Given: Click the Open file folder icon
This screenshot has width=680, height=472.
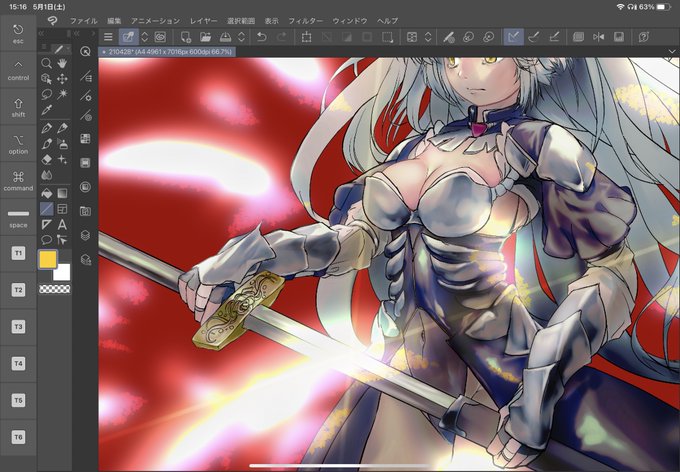Looking at the screenshot, I should [x=206, y=37].
